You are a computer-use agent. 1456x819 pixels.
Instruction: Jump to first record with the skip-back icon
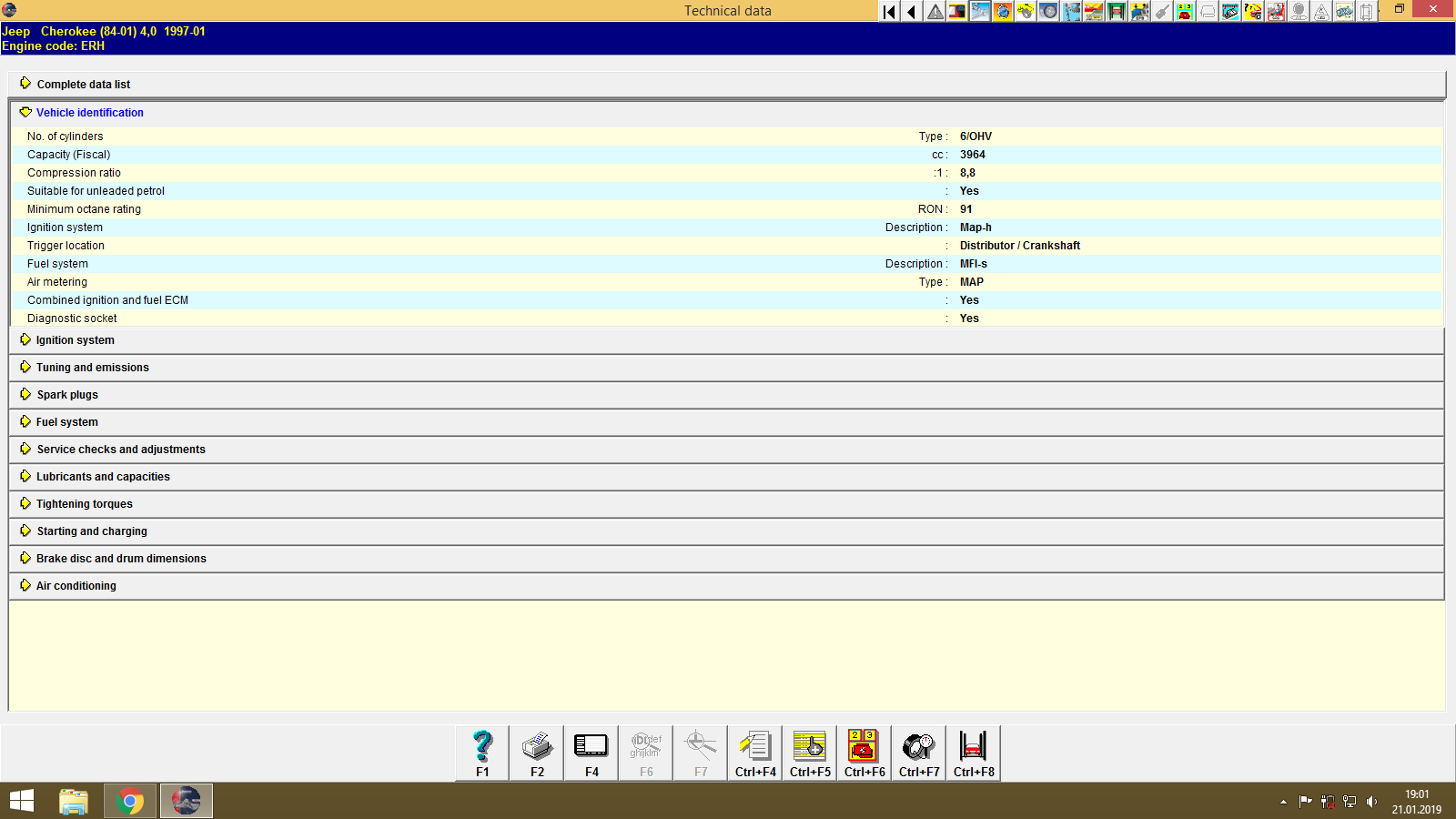click(x=888, y=11)
